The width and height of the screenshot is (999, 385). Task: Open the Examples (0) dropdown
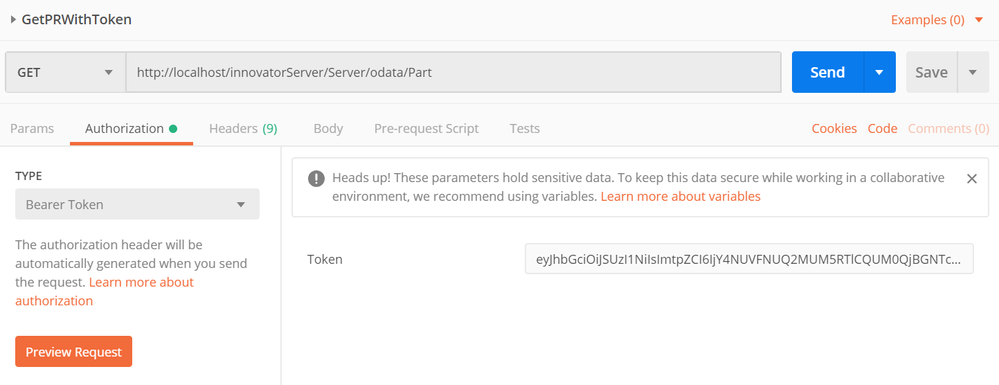click(x=937, y=20)
